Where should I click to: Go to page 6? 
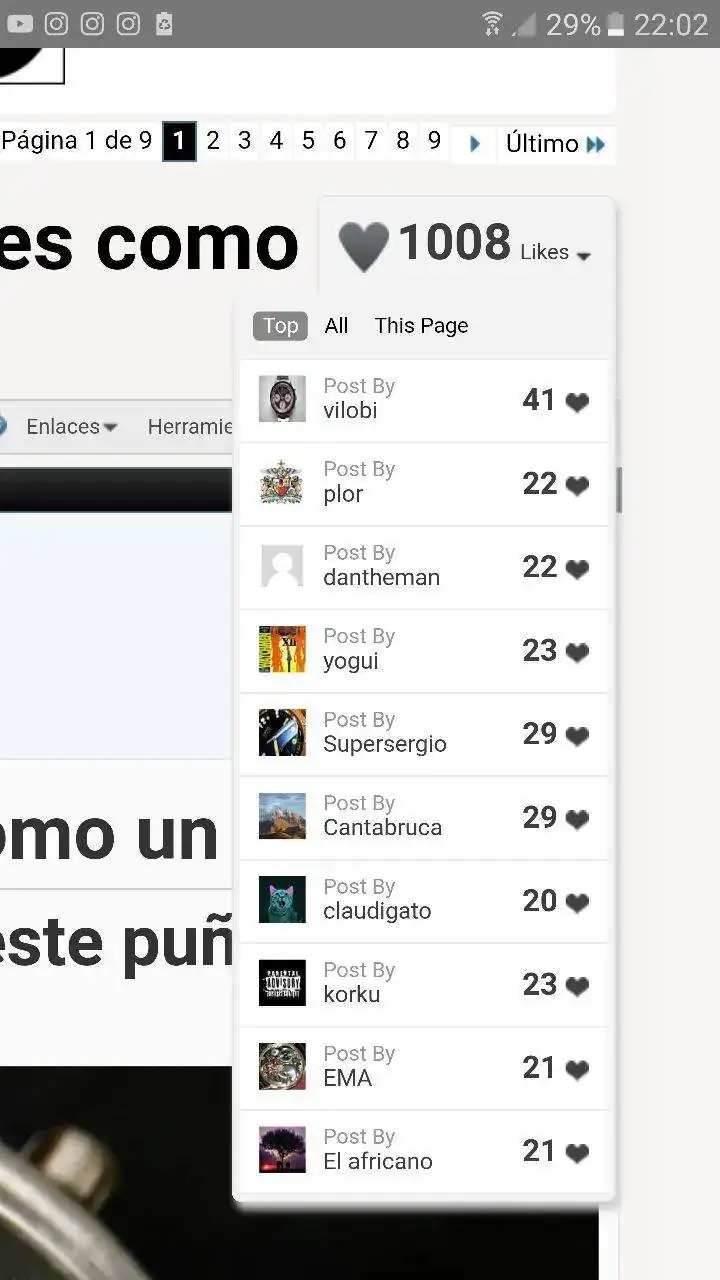pos(339,141)
